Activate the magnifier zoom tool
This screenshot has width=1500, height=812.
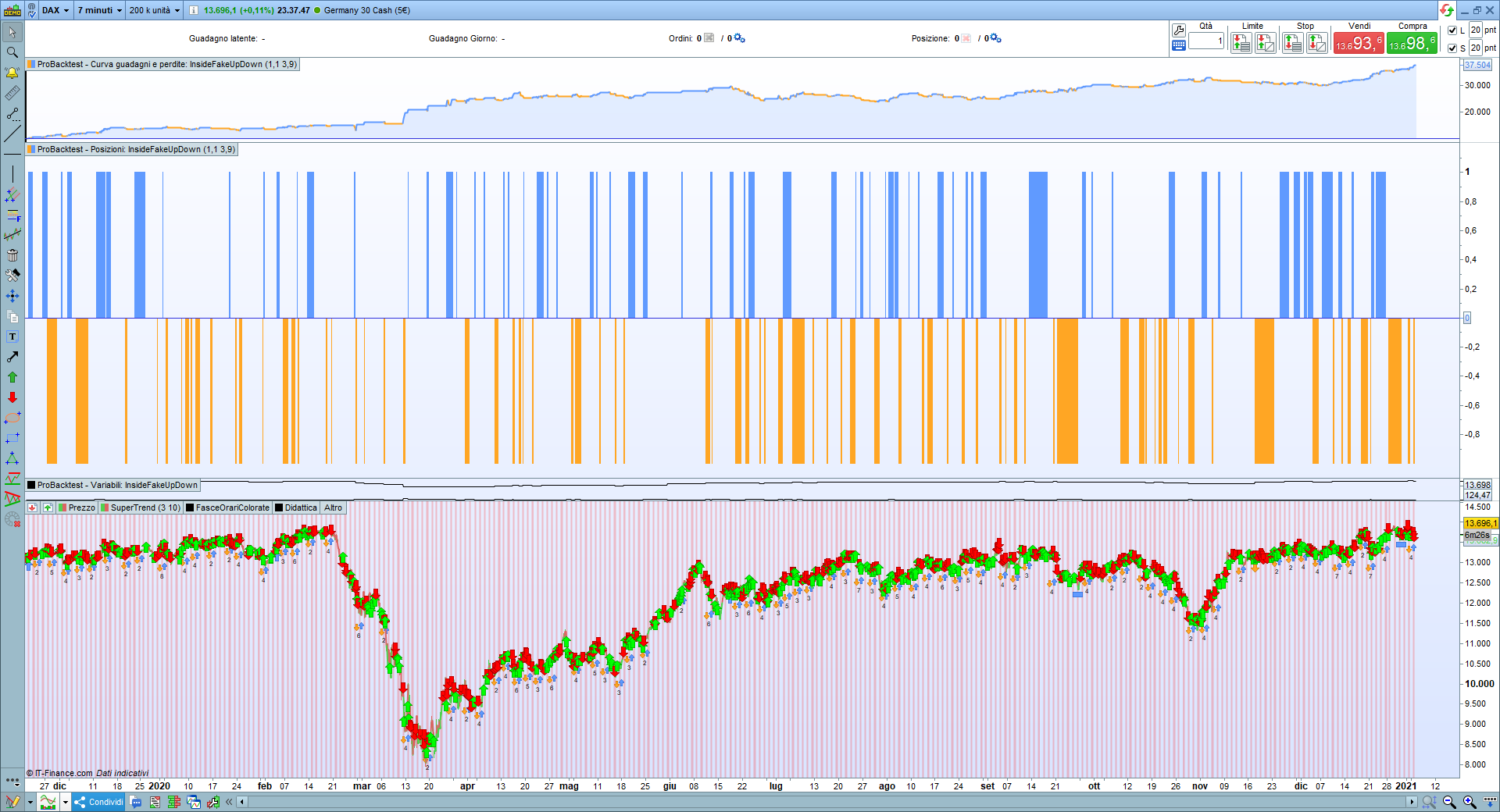12,52
